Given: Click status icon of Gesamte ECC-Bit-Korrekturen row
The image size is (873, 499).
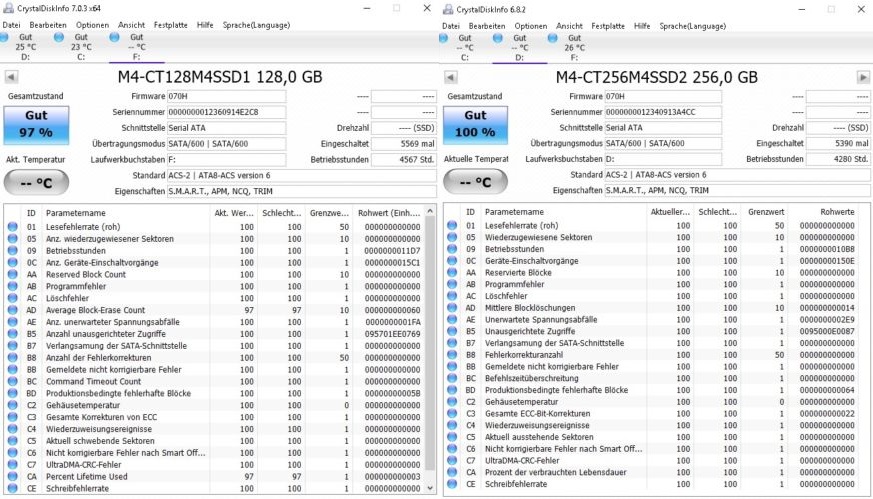Looking at the screenshot, I should point(452,414).
